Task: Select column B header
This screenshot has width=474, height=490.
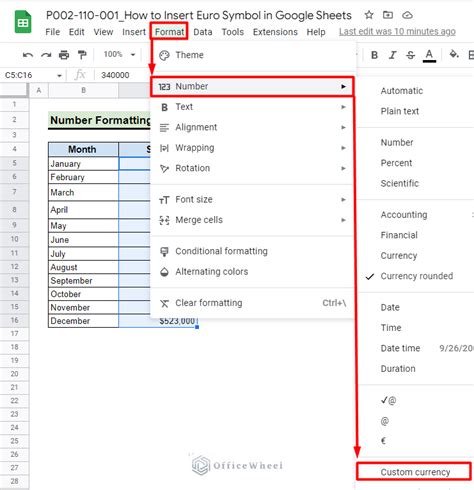Action: point(83,90)
